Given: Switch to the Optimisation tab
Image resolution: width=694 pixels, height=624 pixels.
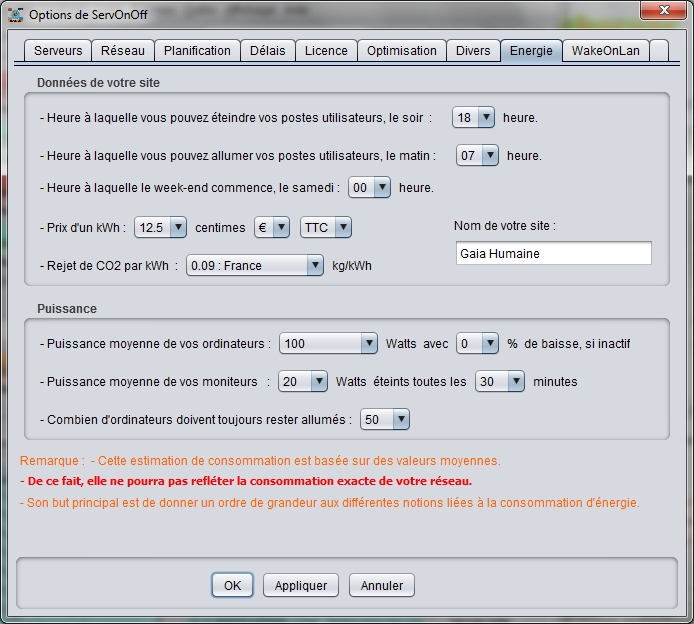Looking at the screenshot, I should click(401, 51).
